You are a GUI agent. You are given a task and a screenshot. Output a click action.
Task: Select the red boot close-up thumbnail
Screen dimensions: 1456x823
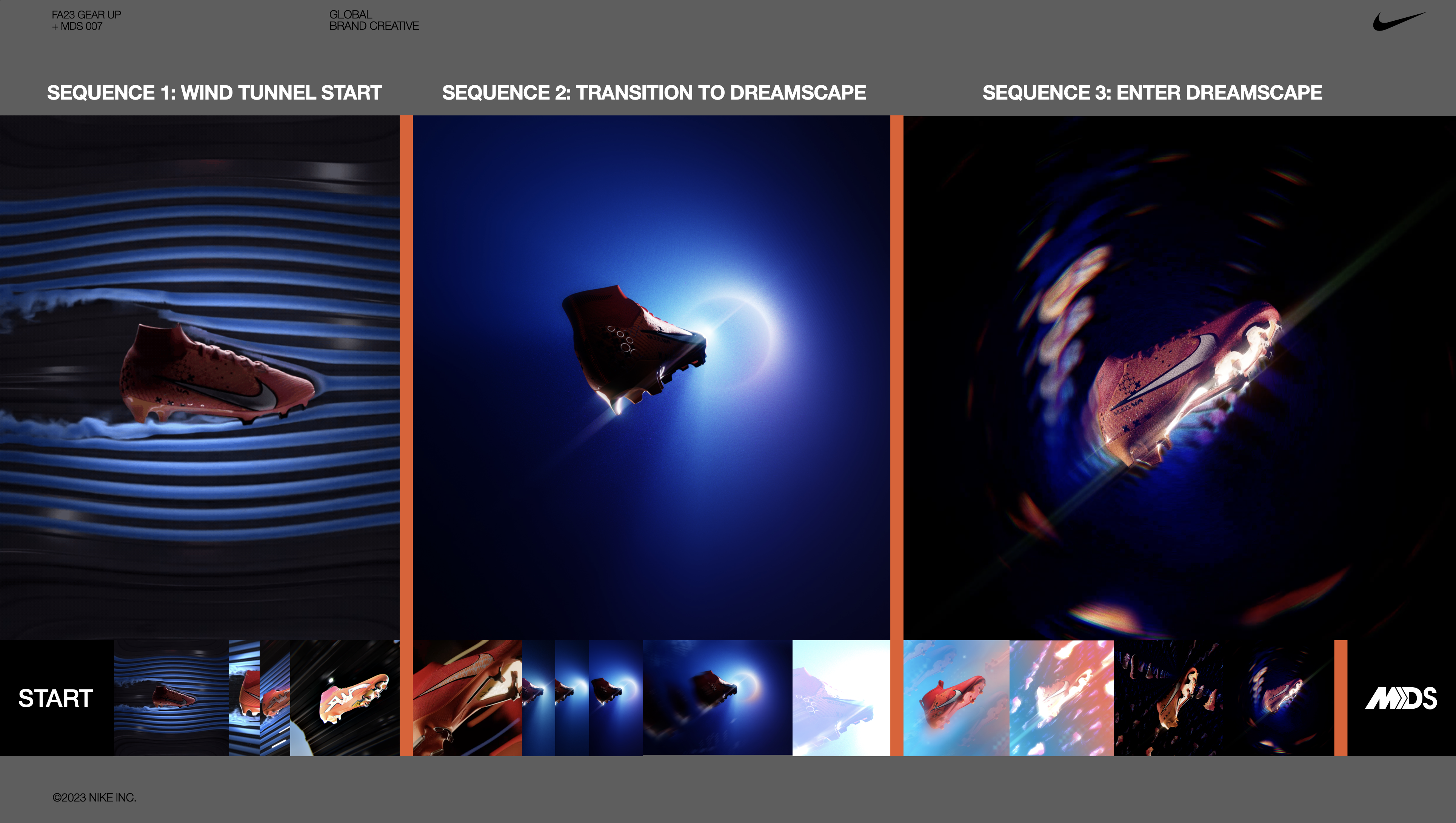point(467,698)
